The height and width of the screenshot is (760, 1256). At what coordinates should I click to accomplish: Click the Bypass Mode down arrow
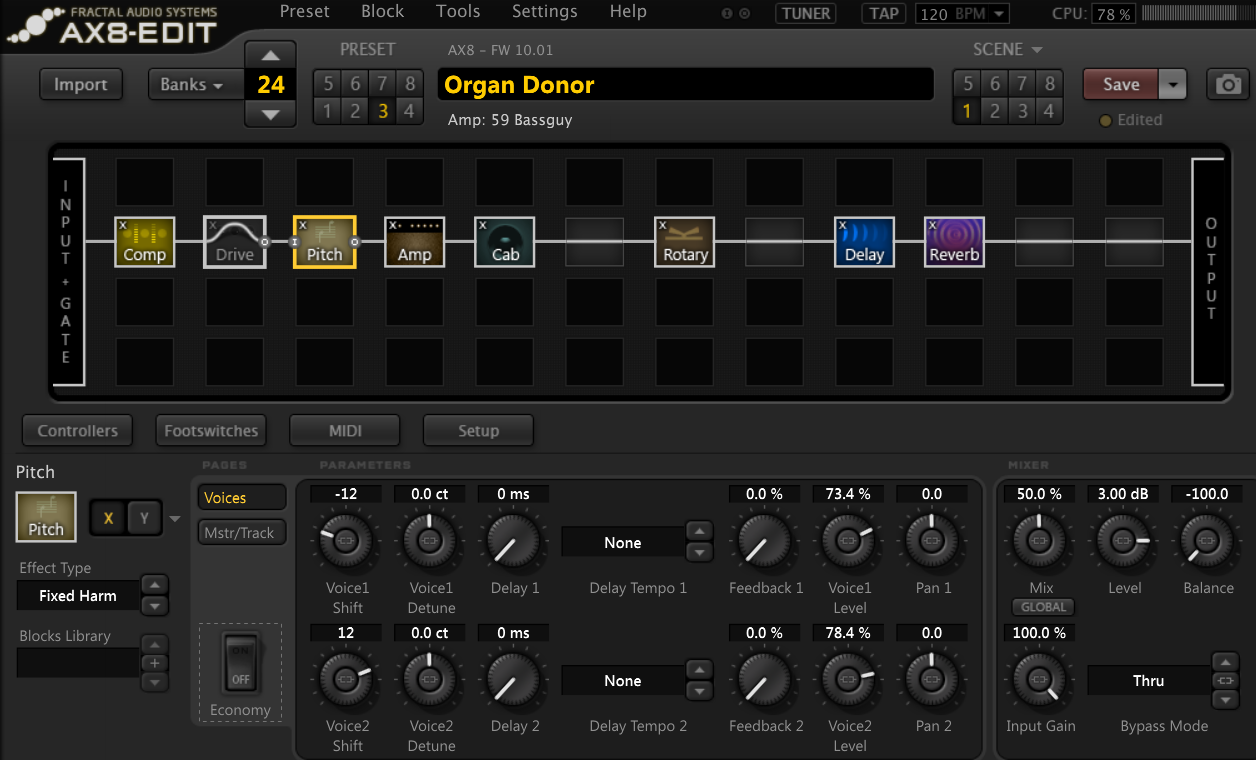click(x=1225, y=699)
